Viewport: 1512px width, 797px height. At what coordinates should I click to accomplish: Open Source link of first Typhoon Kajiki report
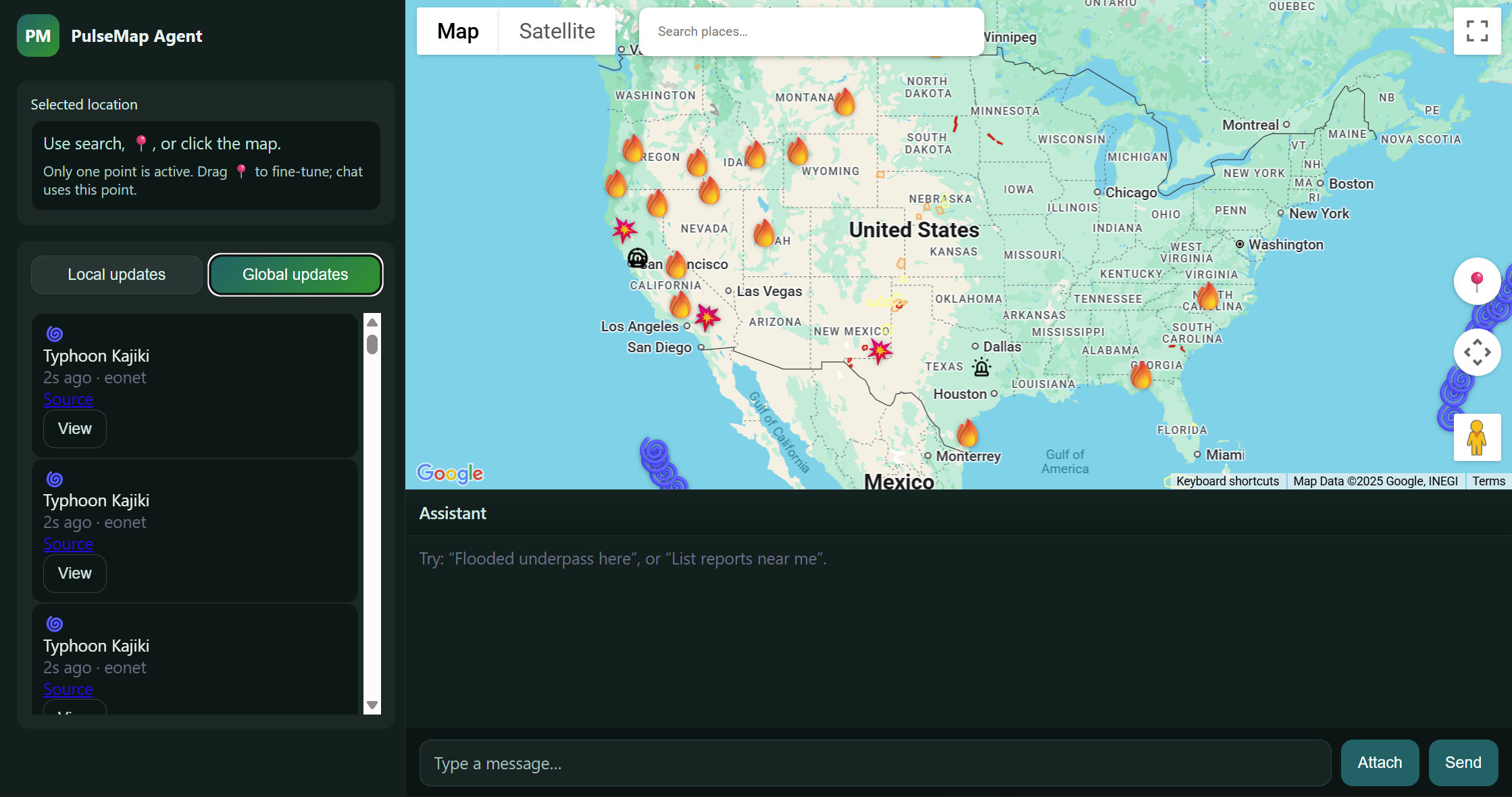click(68, 399)
